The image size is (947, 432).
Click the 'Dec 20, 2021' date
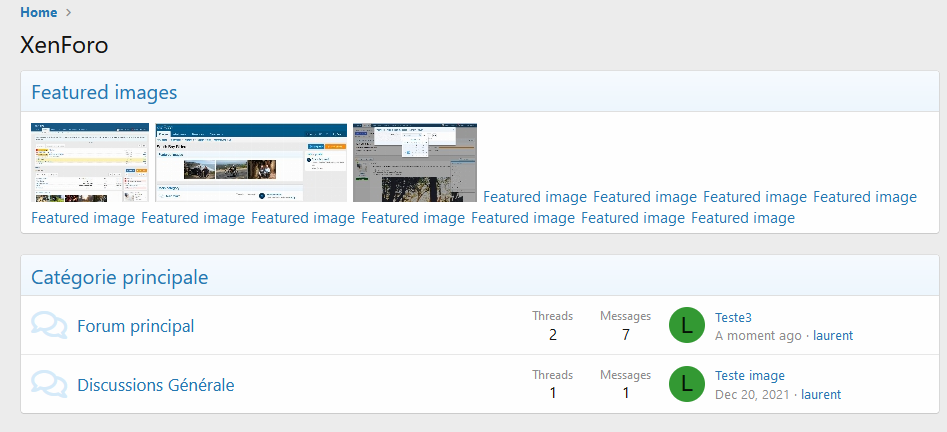click(x=752, y=395)
